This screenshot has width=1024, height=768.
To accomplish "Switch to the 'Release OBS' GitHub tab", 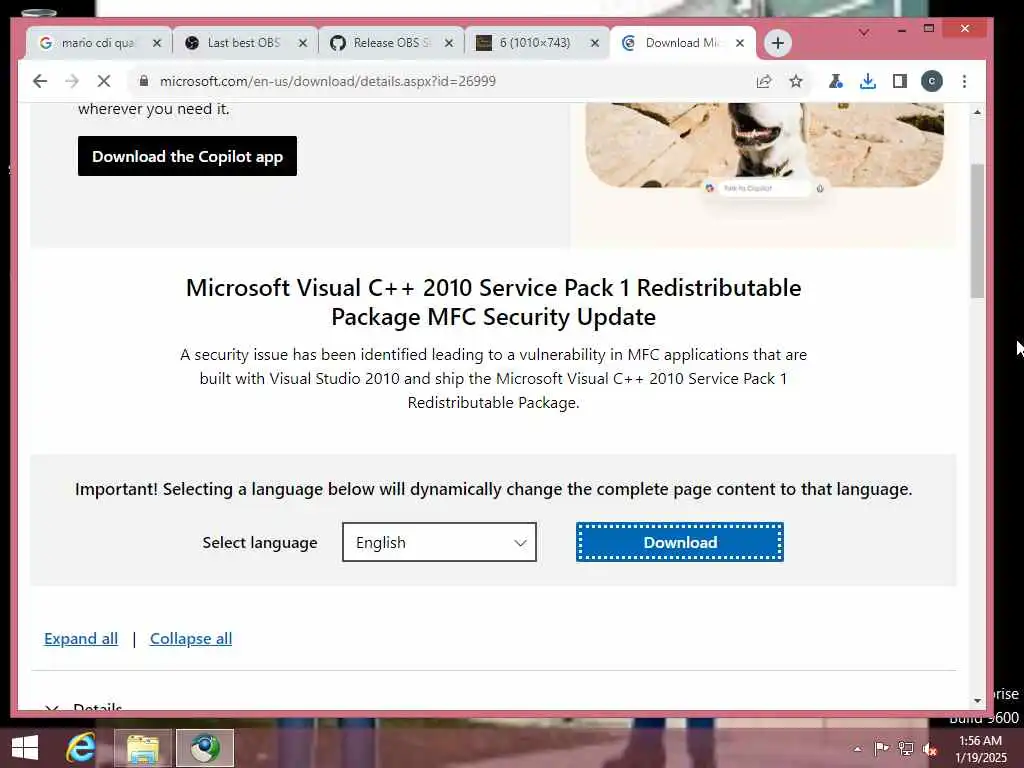I will point(391,43).
